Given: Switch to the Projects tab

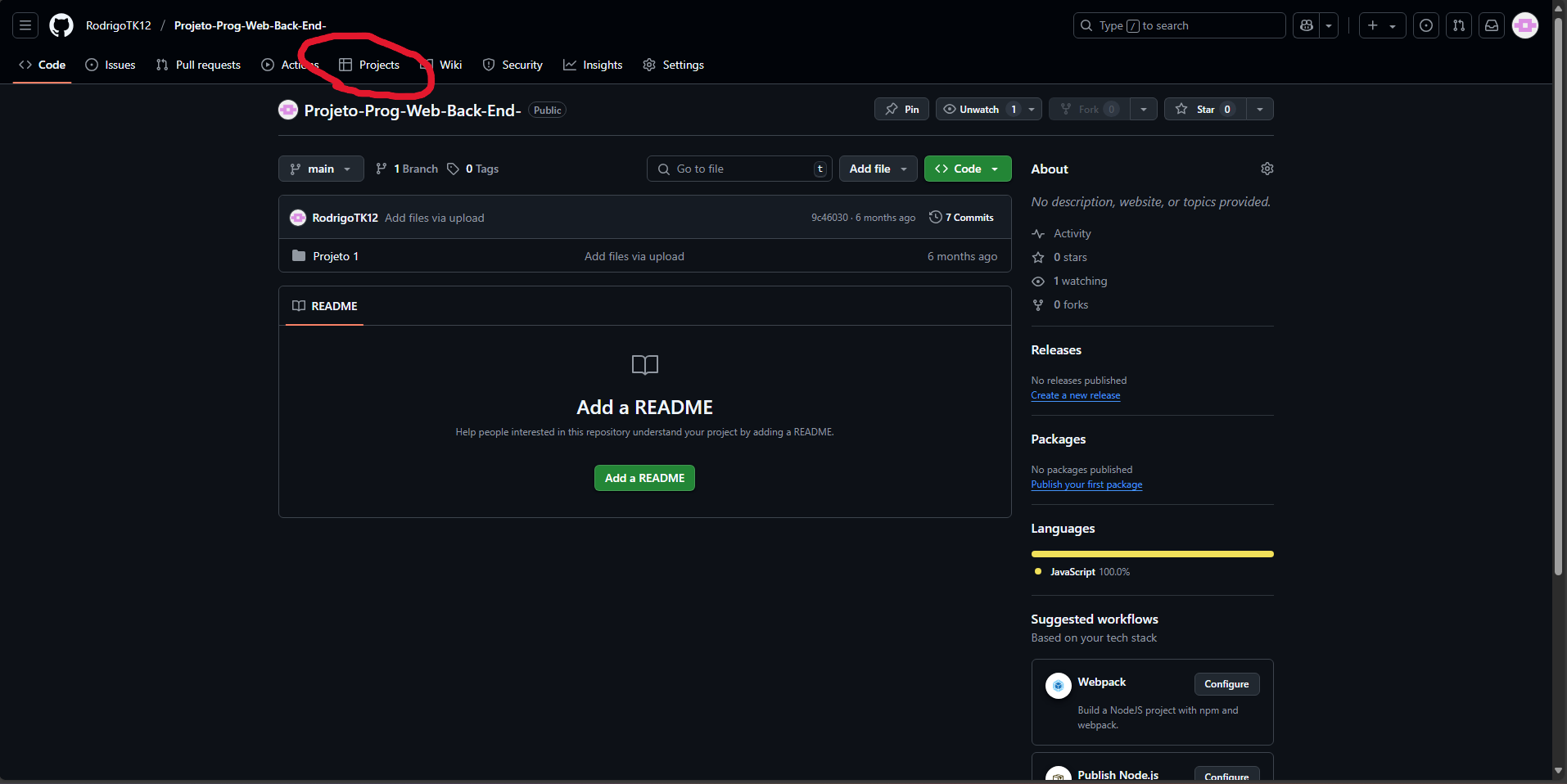Looking at the screenshot, I should pyautogui.click(x=369, y=65).
